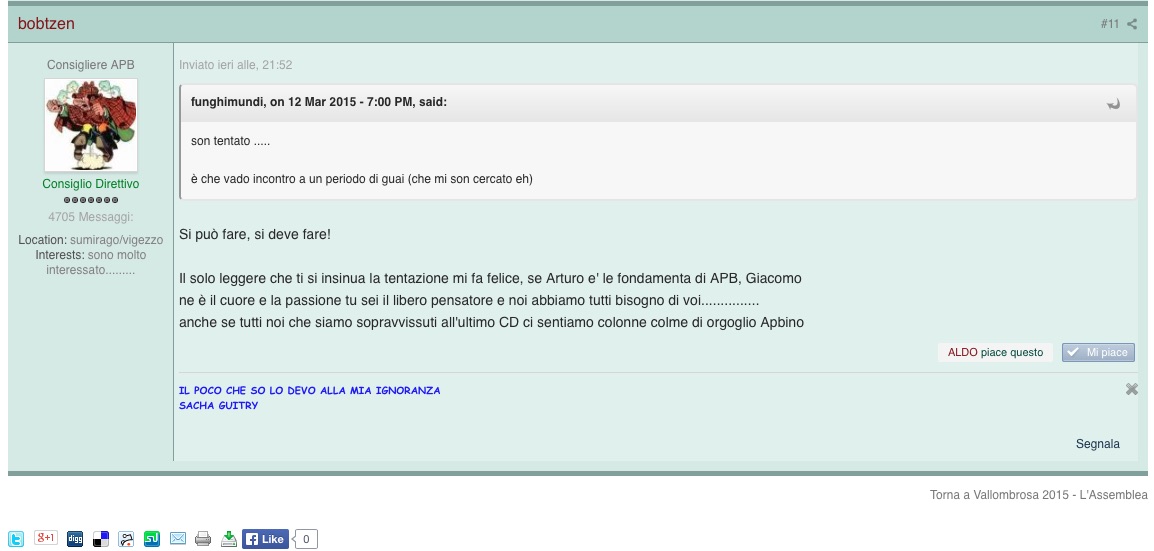The image size is (1154, 551).
Task: Hide the signature with the X icon
Action: coord(1131,389)
